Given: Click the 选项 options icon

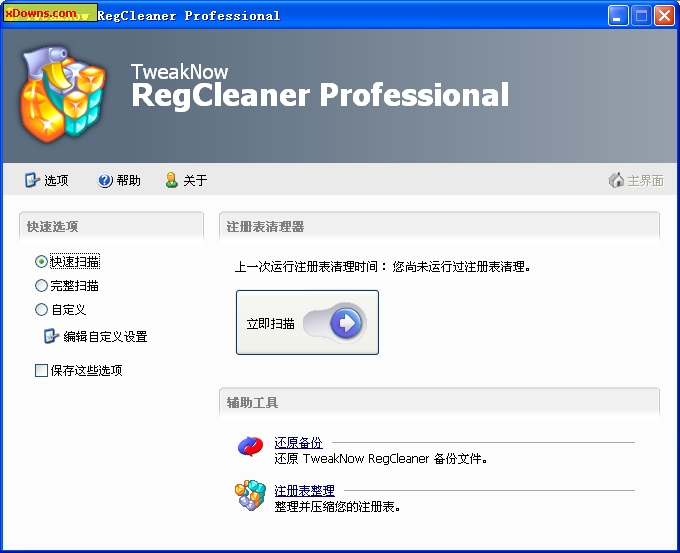Looking at the screenshot, I should (x=32, y=180).
